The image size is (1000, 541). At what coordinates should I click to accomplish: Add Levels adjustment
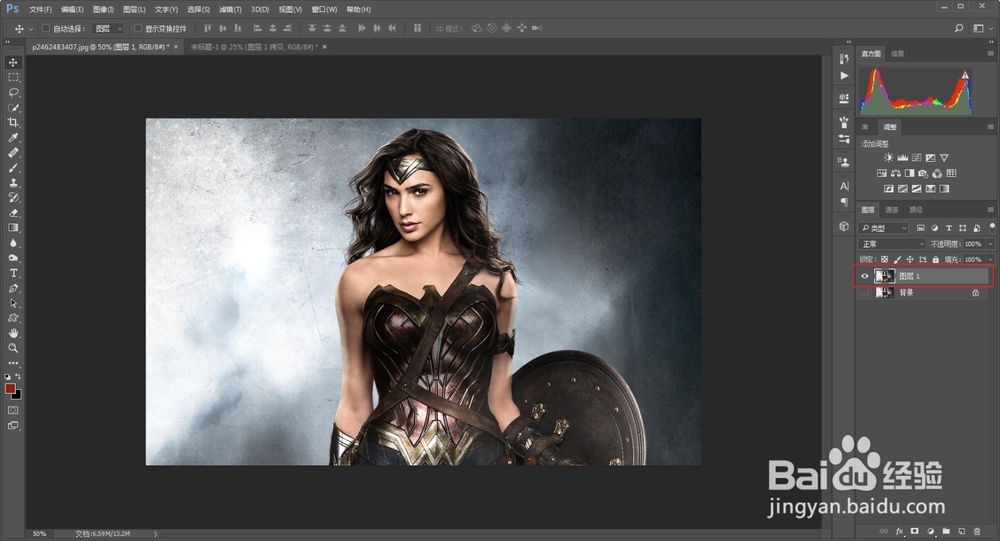[x=902, y=158]
